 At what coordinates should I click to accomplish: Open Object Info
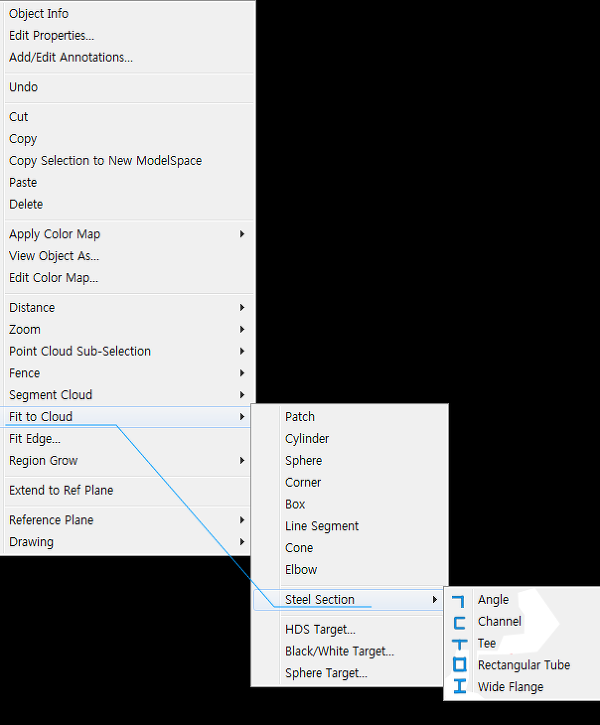(x=39, y=14)
